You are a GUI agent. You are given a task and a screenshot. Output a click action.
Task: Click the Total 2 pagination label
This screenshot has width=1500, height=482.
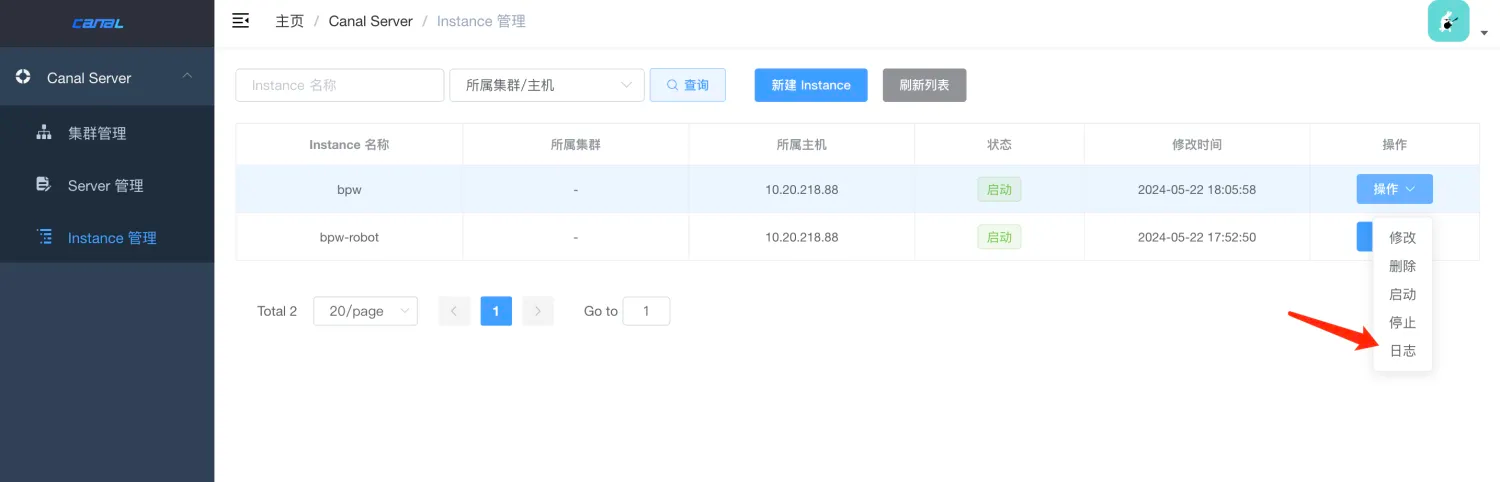point(277,311)
